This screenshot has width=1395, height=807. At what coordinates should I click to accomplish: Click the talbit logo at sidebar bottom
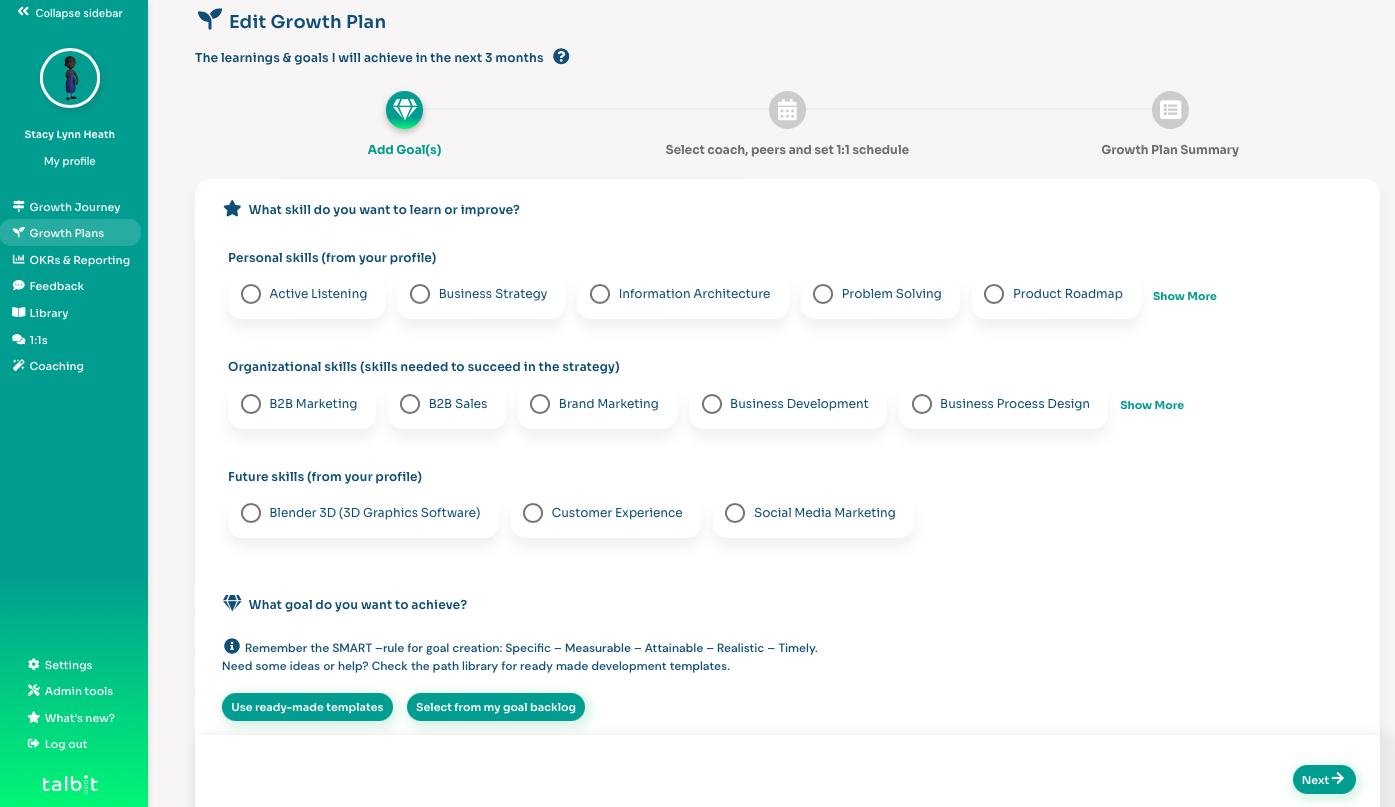[x=70, y=784]
